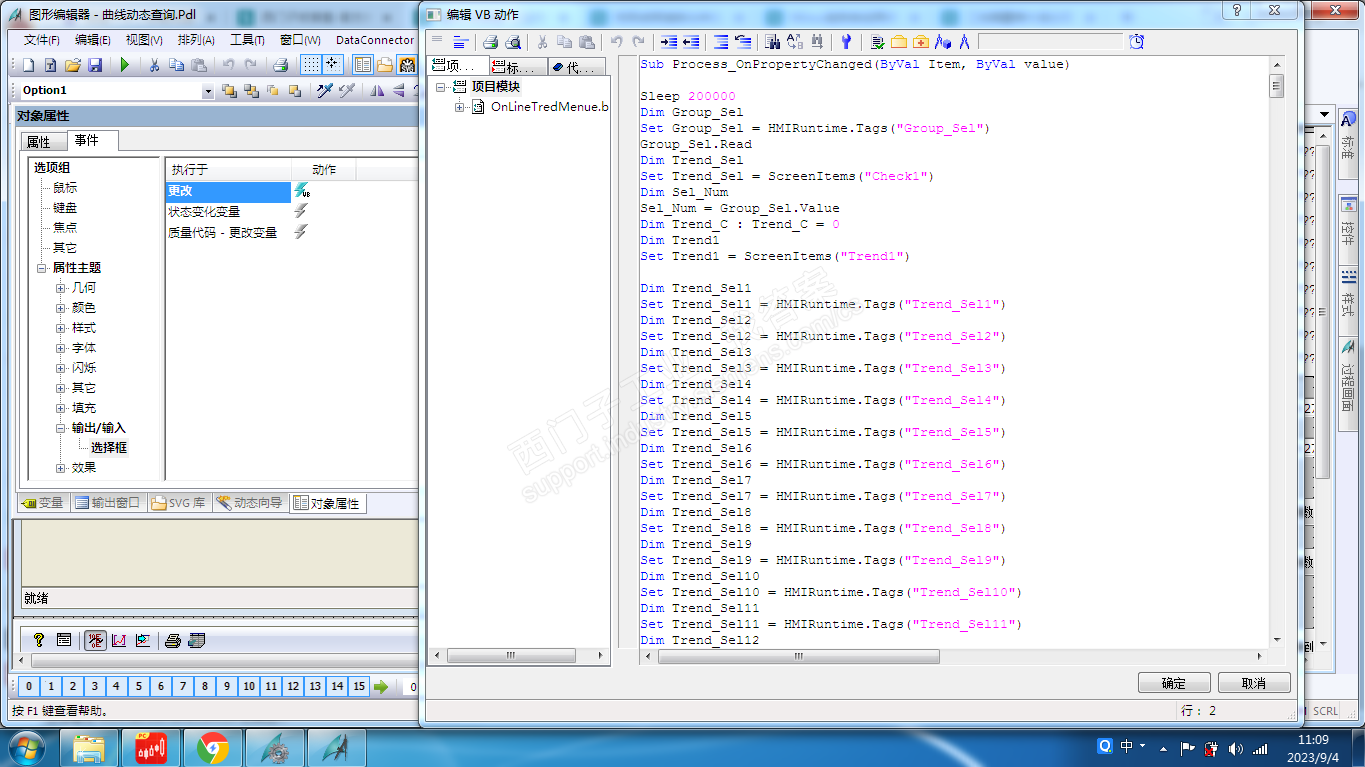Switch to the 输出窗口 tab
Screen dimensions: 1365x767
click(109, 503)
